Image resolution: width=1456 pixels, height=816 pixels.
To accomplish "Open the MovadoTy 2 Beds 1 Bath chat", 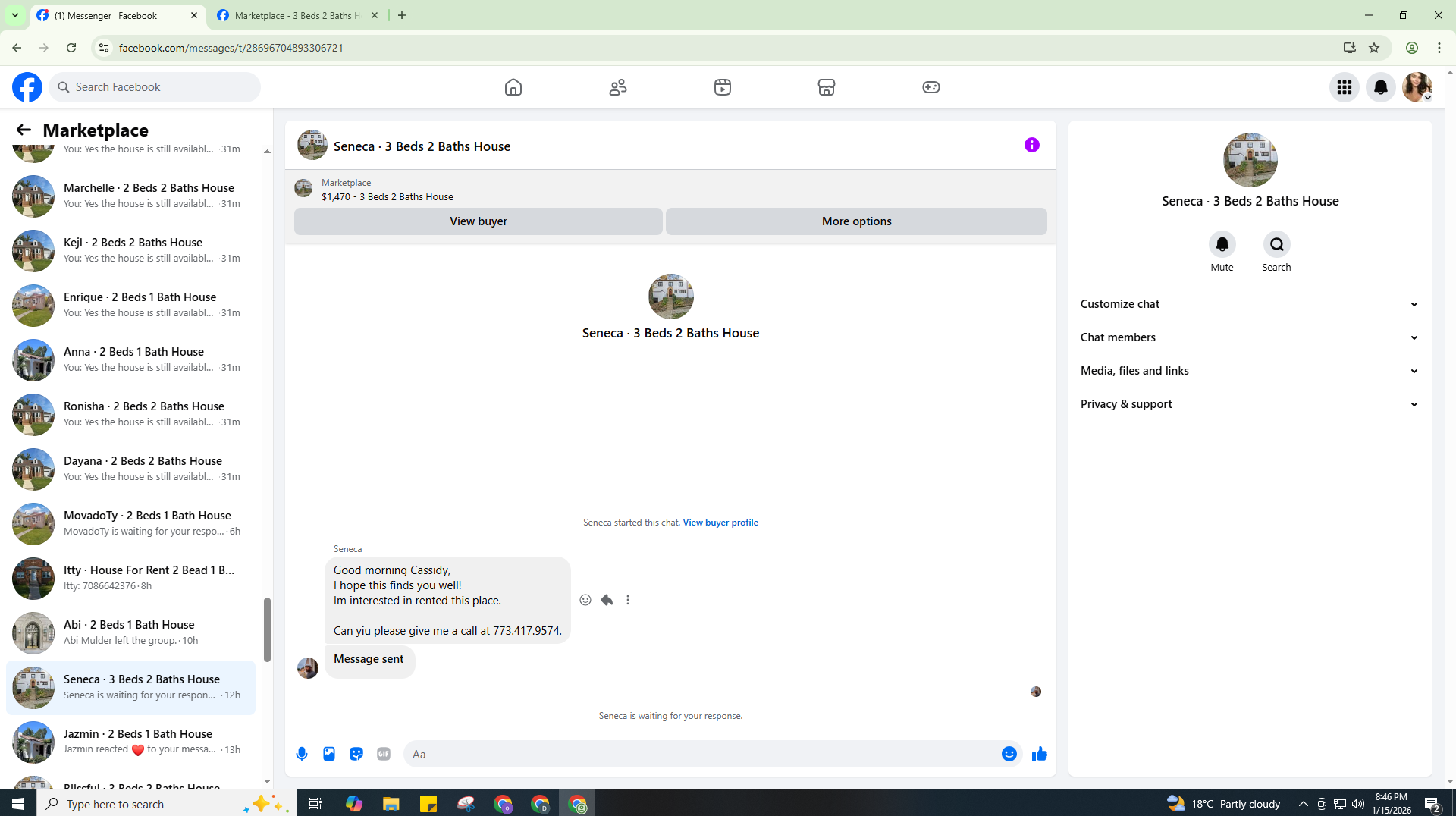I will click(x=130, y=523).
